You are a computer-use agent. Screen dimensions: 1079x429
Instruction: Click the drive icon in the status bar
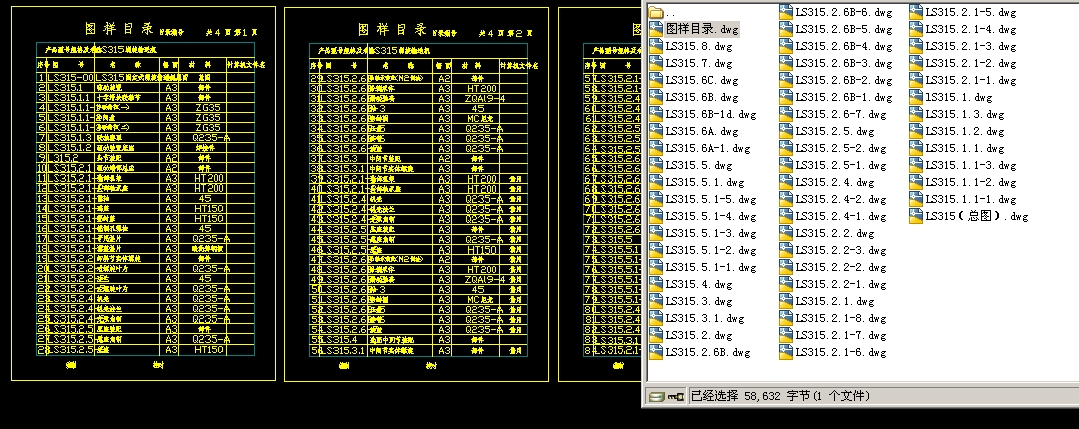(x=659, y=396)
